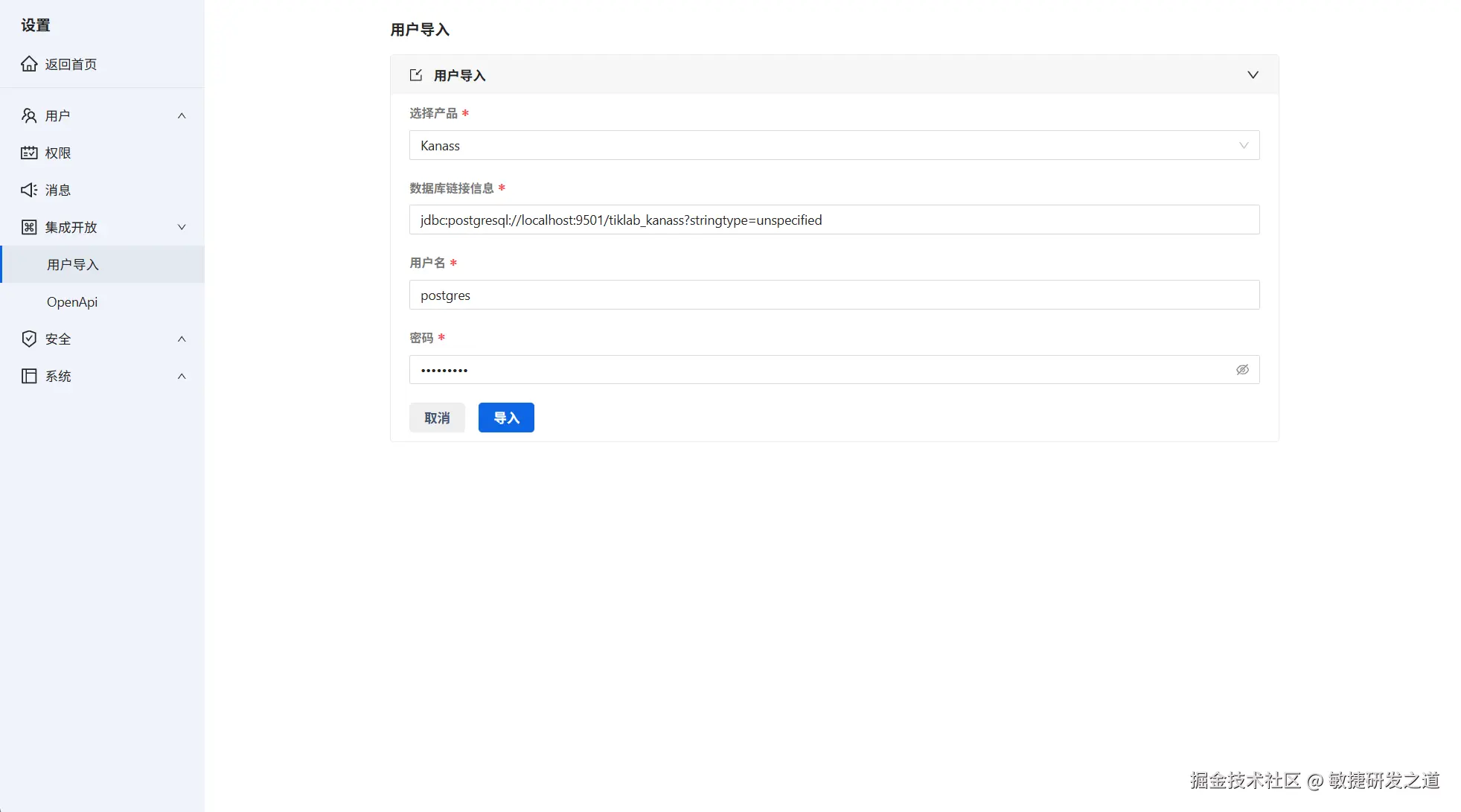Screen dimensions: 1461x812
Task: Toggle password visibility eye icon
Action: coord(1242,370)
